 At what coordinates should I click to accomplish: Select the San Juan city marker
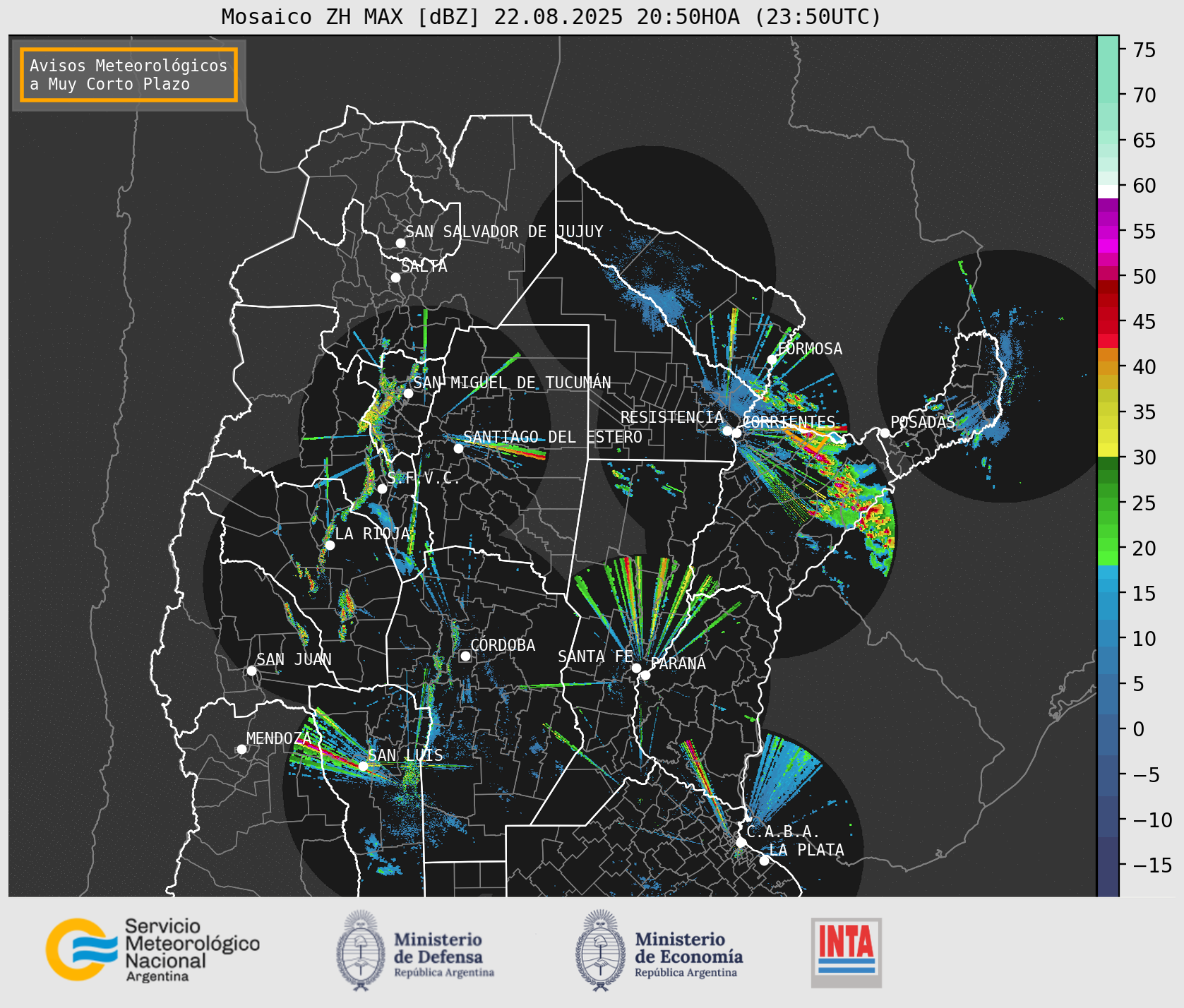(x=251, y=671)
